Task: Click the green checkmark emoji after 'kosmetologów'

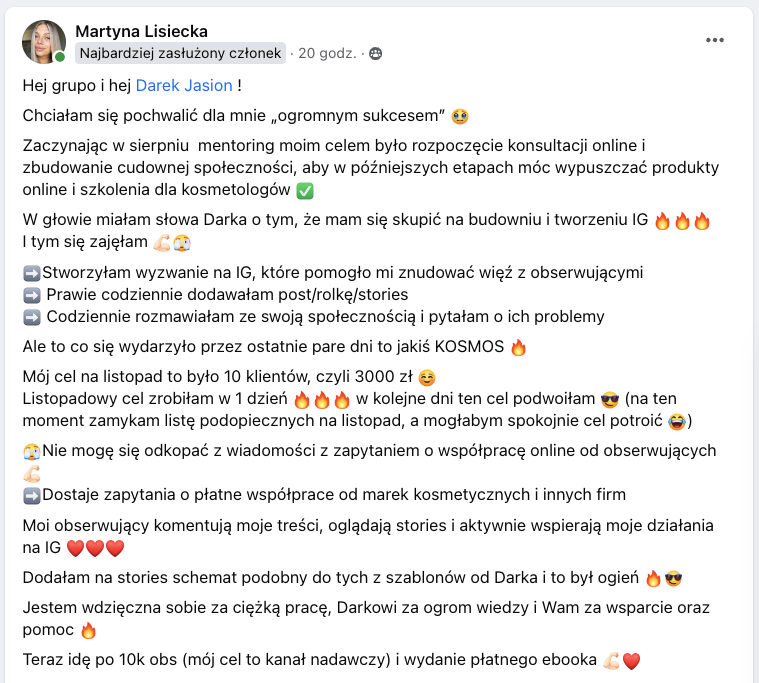Action: [304, 190]
